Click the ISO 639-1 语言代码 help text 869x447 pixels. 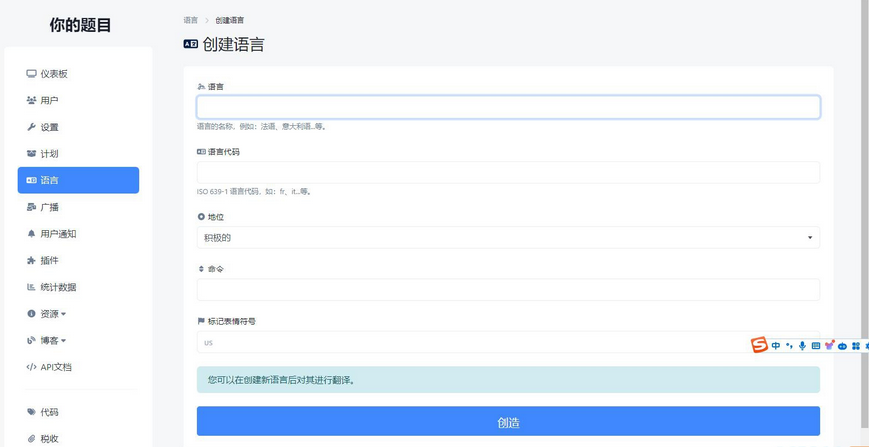click(x=254, y=192)
